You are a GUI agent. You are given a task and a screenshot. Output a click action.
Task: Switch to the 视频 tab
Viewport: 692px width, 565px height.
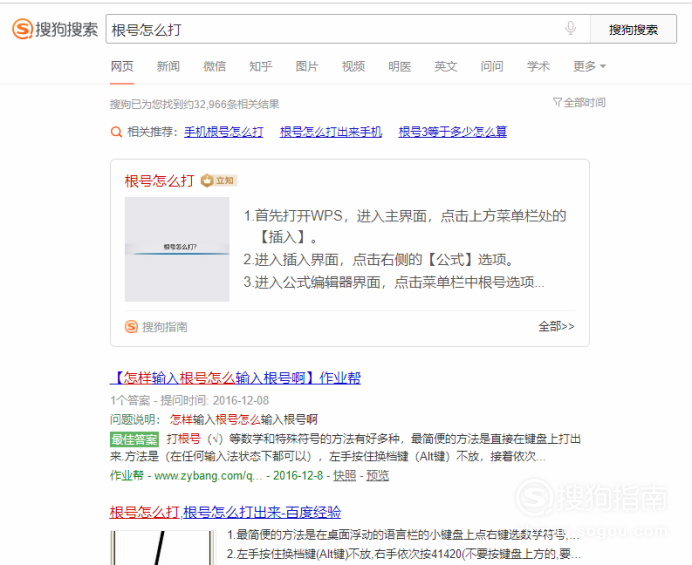point(353,66)
